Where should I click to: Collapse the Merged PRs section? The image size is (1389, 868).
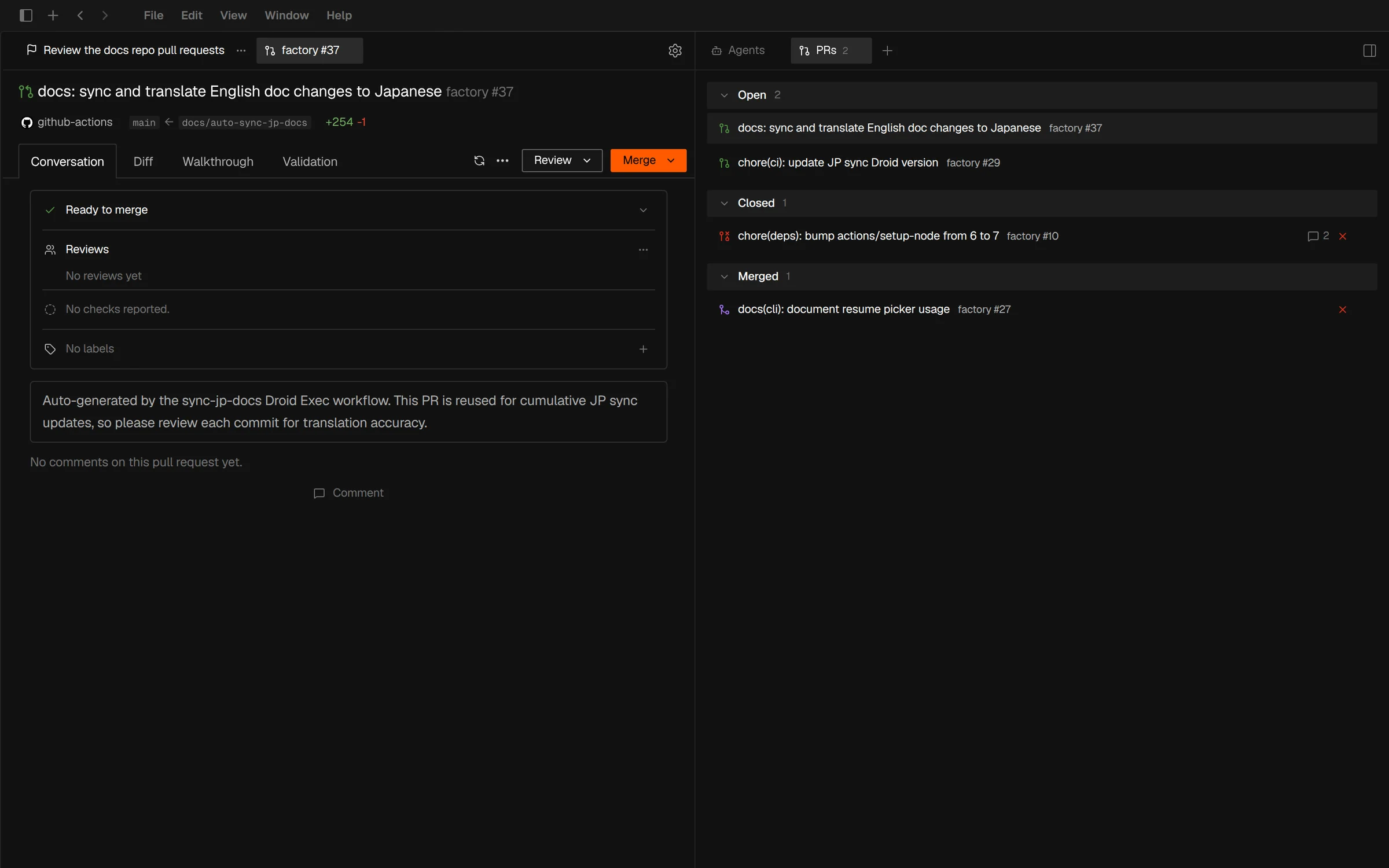click(724, 277)
